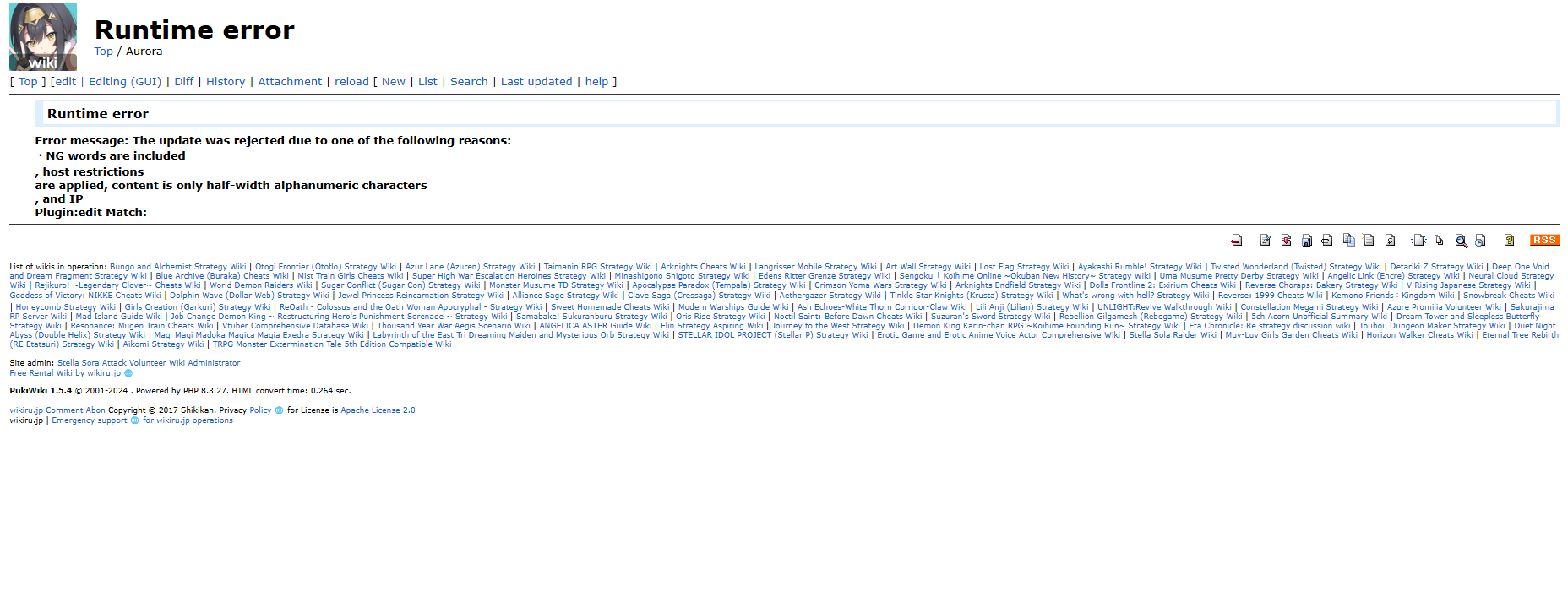Screen dimensions: 1568x613
Task: Open Arknights Cheats Wiki link
Action: tap(703, 267)
